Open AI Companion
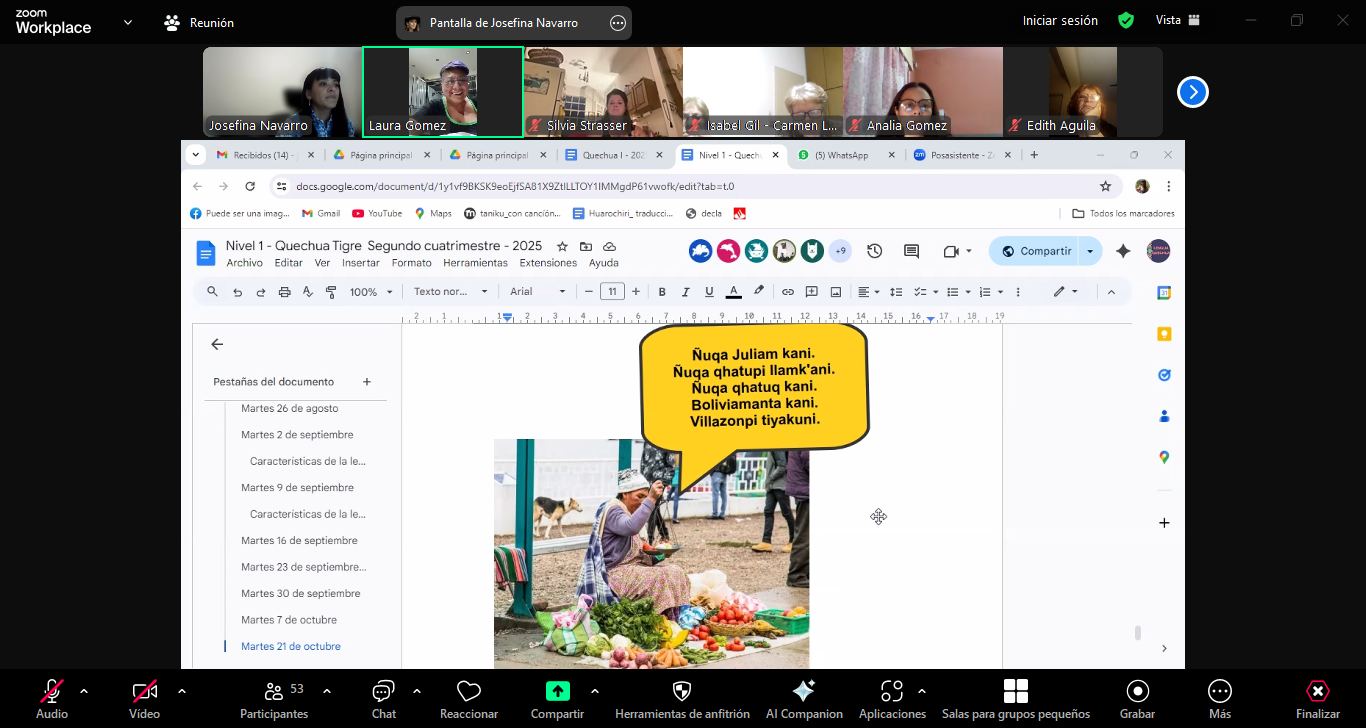This screenshot has height=728, width=1366. (803, 692)
